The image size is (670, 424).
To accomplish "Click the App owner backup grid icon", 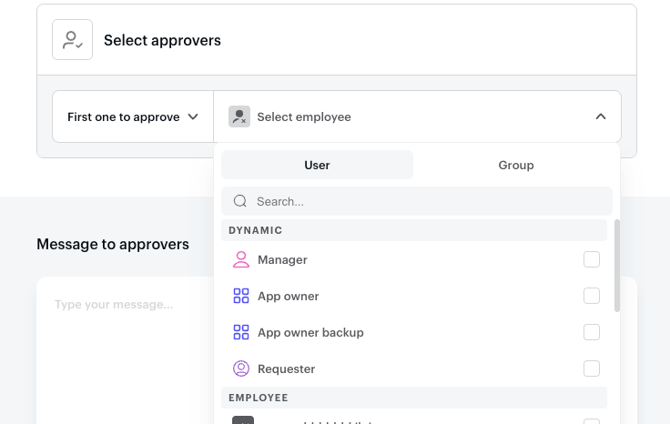I will 241,332.
